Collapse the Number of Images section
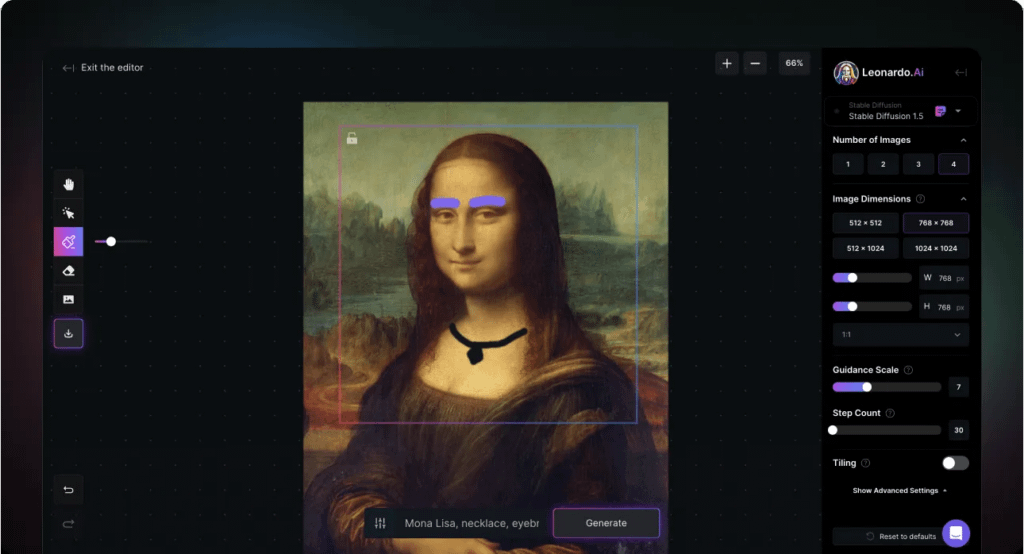This screenshot has height=554, width=1024. click(963, 140)
